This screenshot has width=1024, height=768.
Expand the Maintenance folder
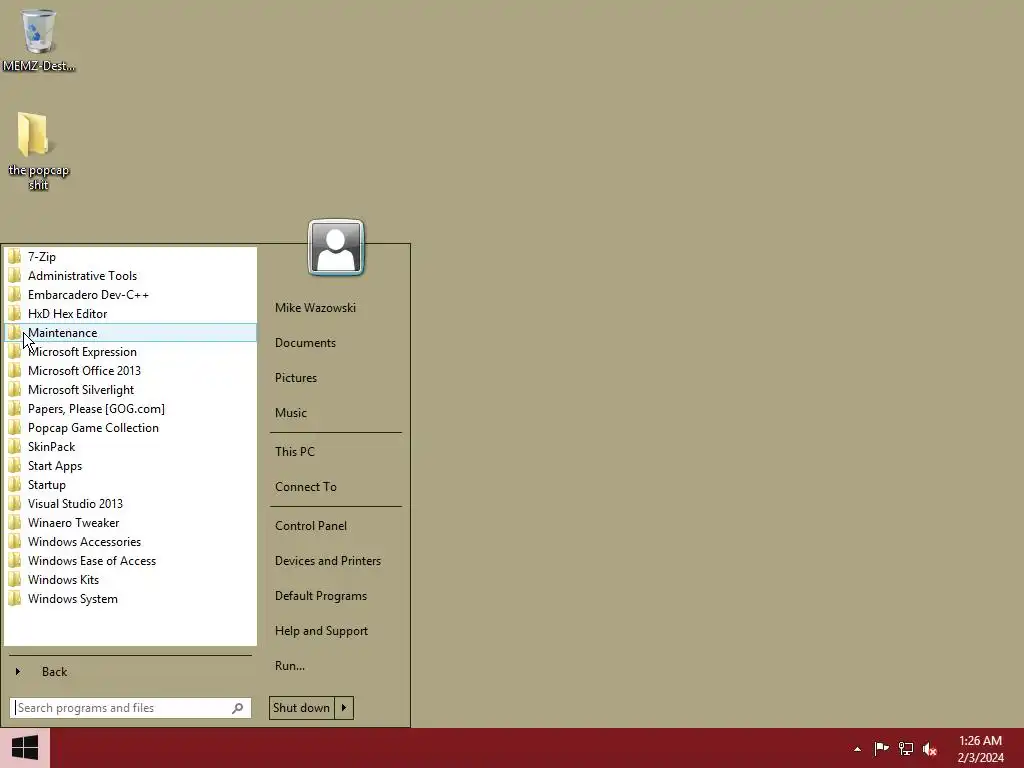pos(131,332)
